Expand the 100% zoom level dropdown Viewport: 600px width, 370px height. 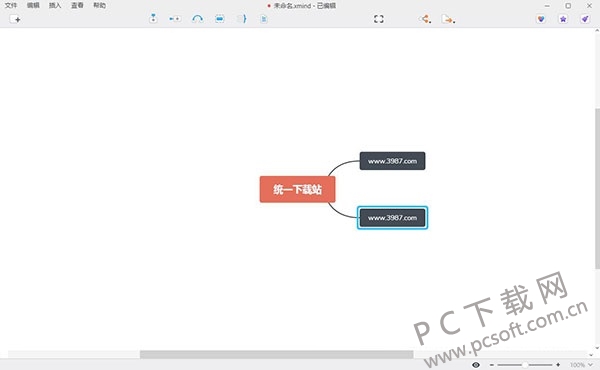pos(581,365)
